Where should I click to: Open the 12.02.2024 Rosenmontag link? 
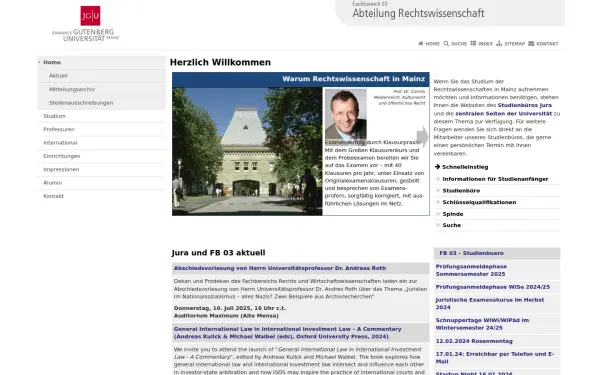[x=474, y=341]
